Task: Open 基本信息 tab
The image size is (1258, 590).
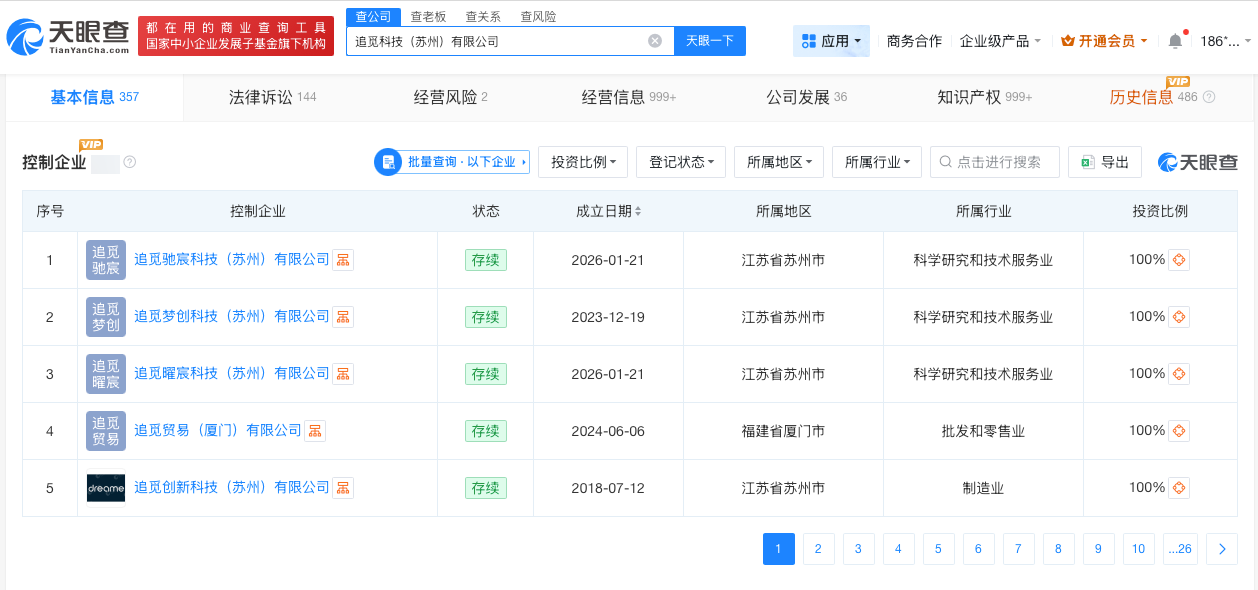Action: [x=95, y=97]
